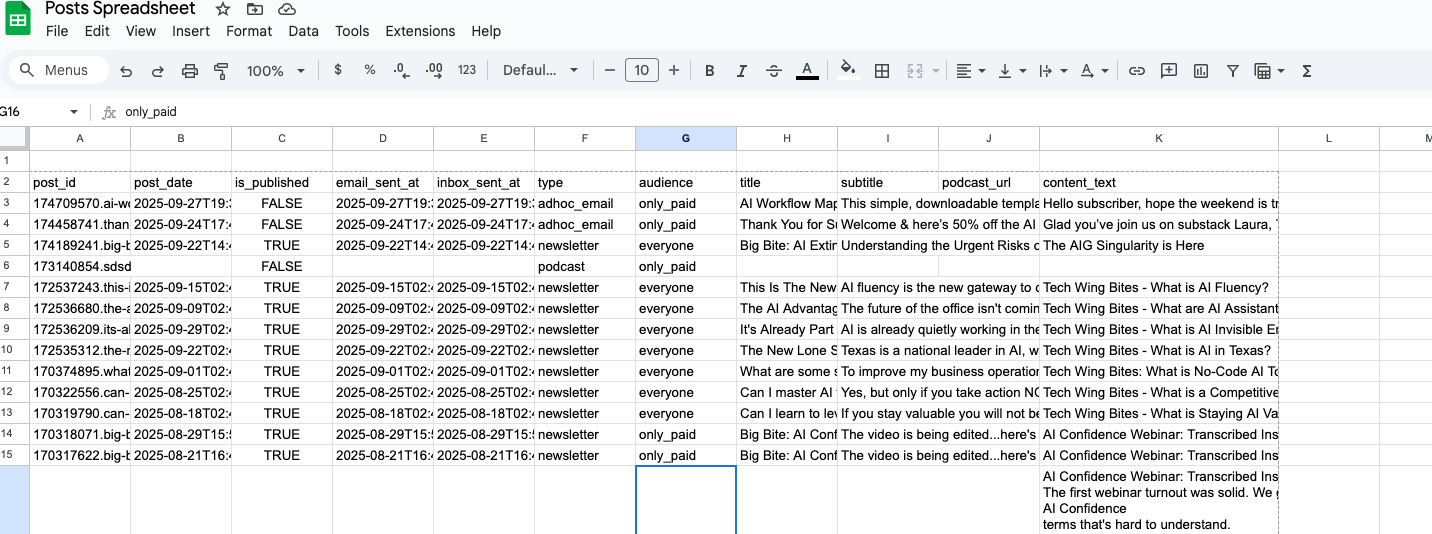
Task: Click cell with The AIG Singularity is Here
Action: click(1159, 246)
